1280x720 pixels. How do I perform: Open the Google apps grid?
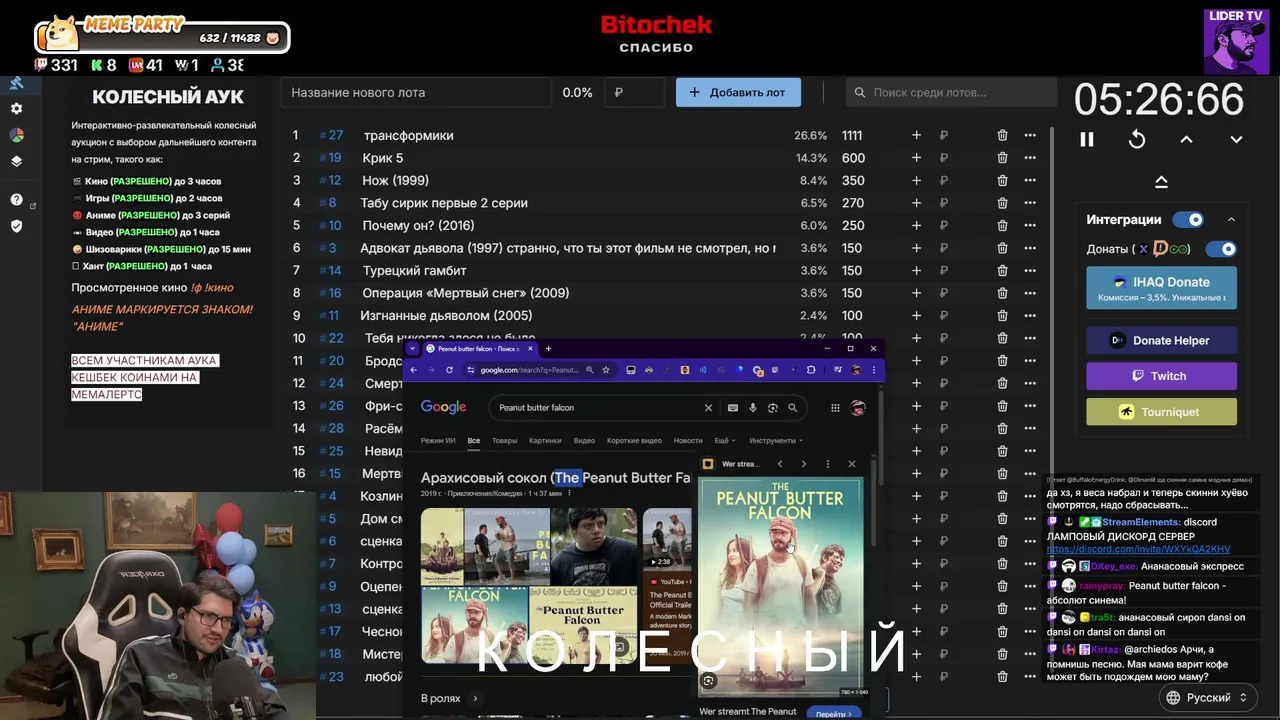point(835,408)
